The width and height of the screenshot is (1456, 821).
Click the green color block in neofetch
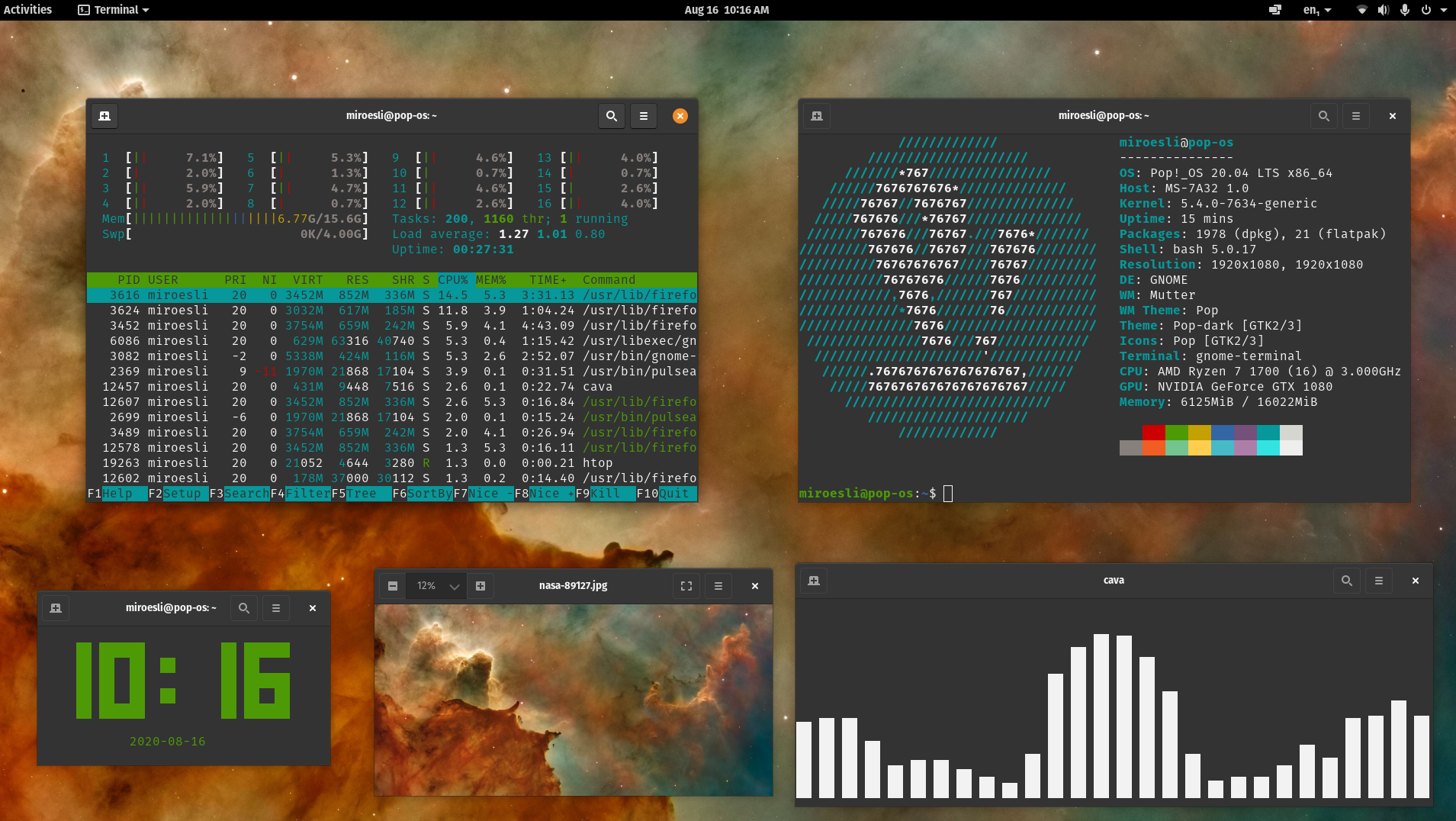[x=1177, y=433]
